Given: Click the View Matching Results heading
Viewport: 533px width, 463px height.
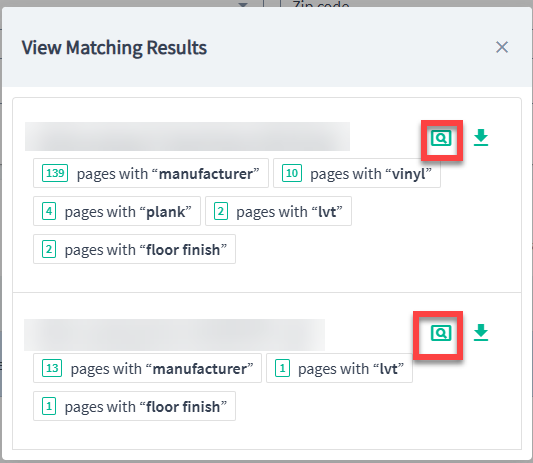Looking at the screenshot, I should [114, 48].
